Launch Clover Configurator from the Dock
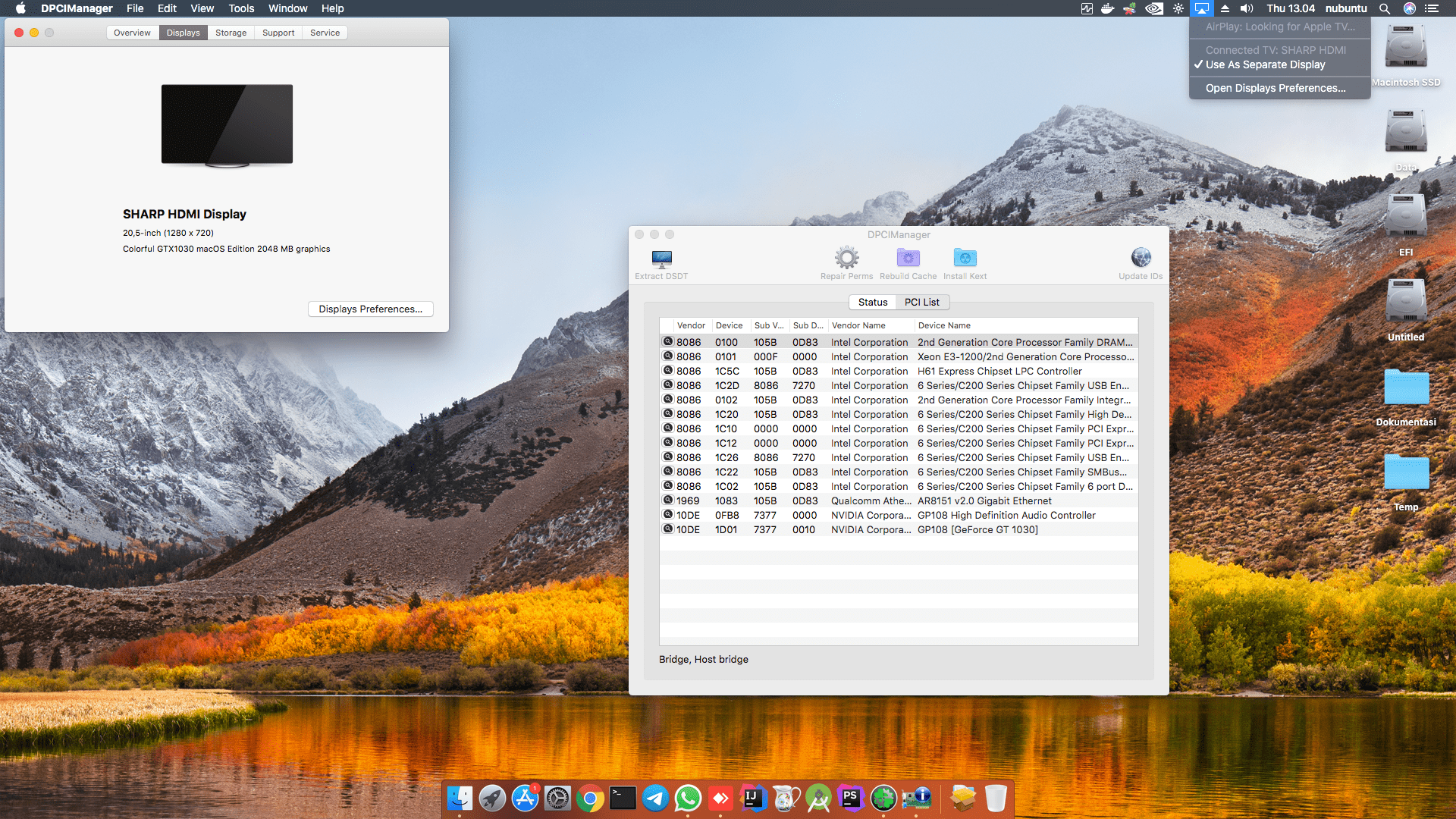Screen dimensions: 1456x819 click(883, 798)
